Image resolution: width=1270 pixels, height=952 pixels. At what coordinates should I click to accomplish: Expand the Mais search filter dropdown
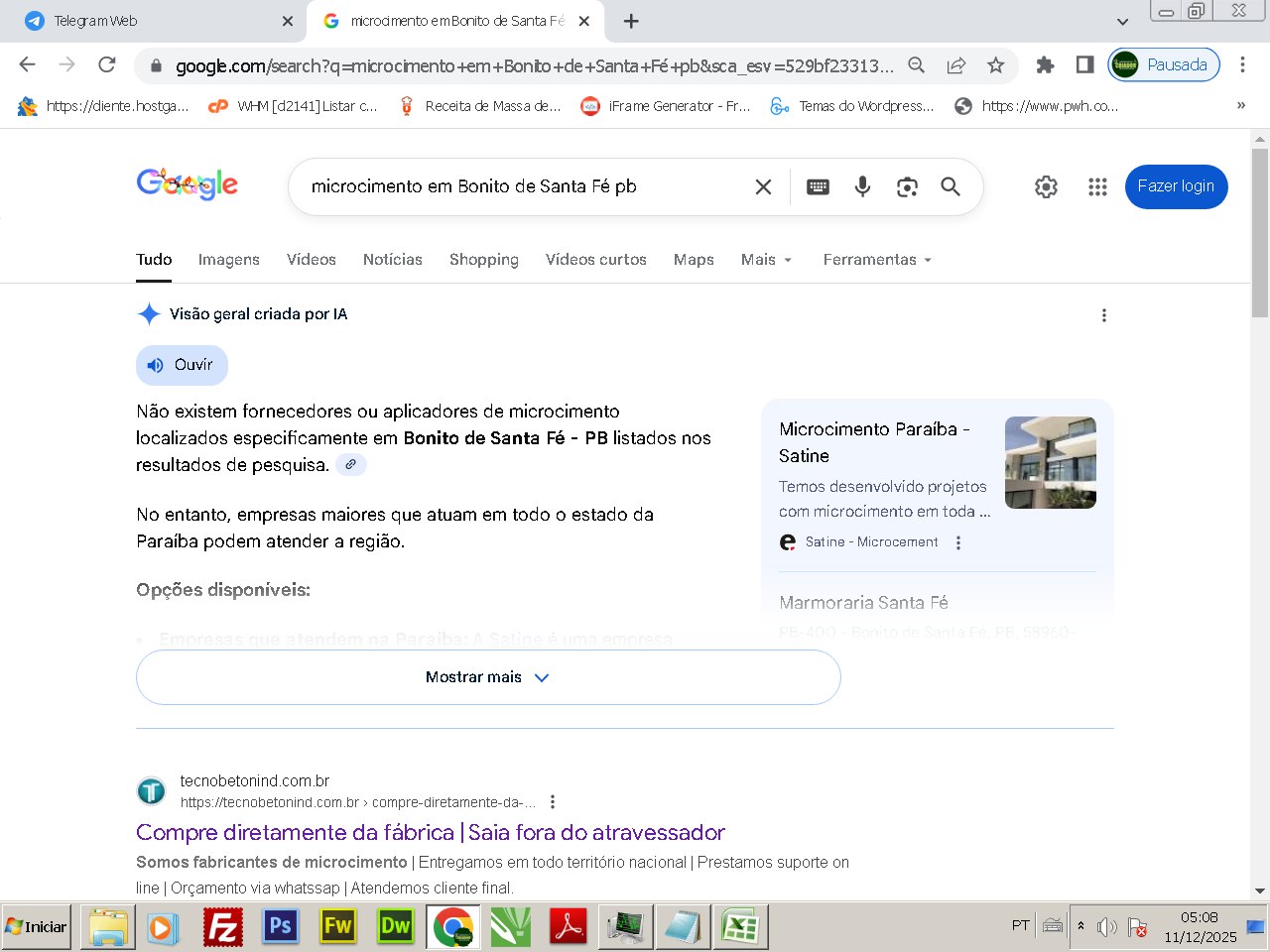(766, 260)
